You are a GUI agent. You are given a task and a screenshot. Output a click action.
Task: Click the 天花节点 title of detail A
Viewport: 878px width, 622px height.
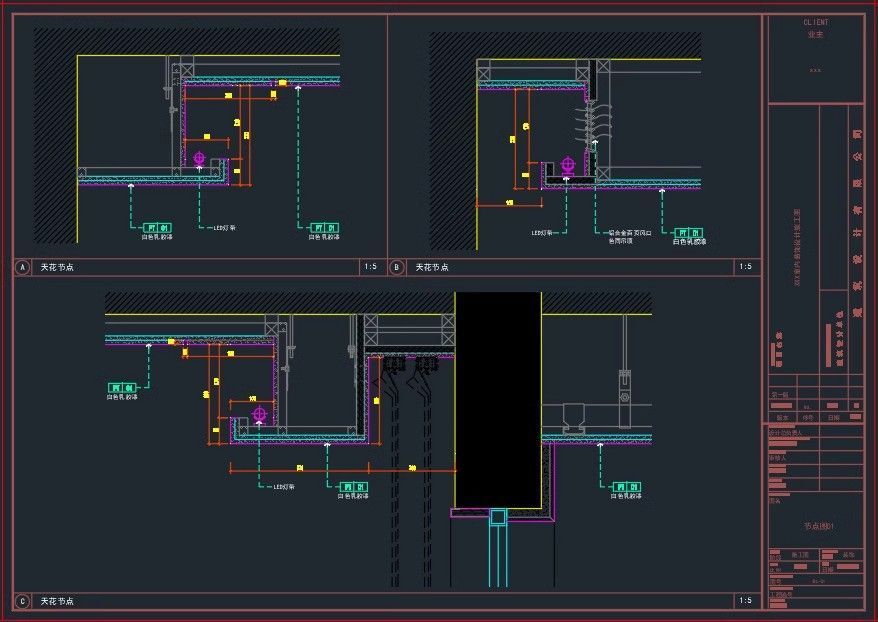[x=57, y=267]
